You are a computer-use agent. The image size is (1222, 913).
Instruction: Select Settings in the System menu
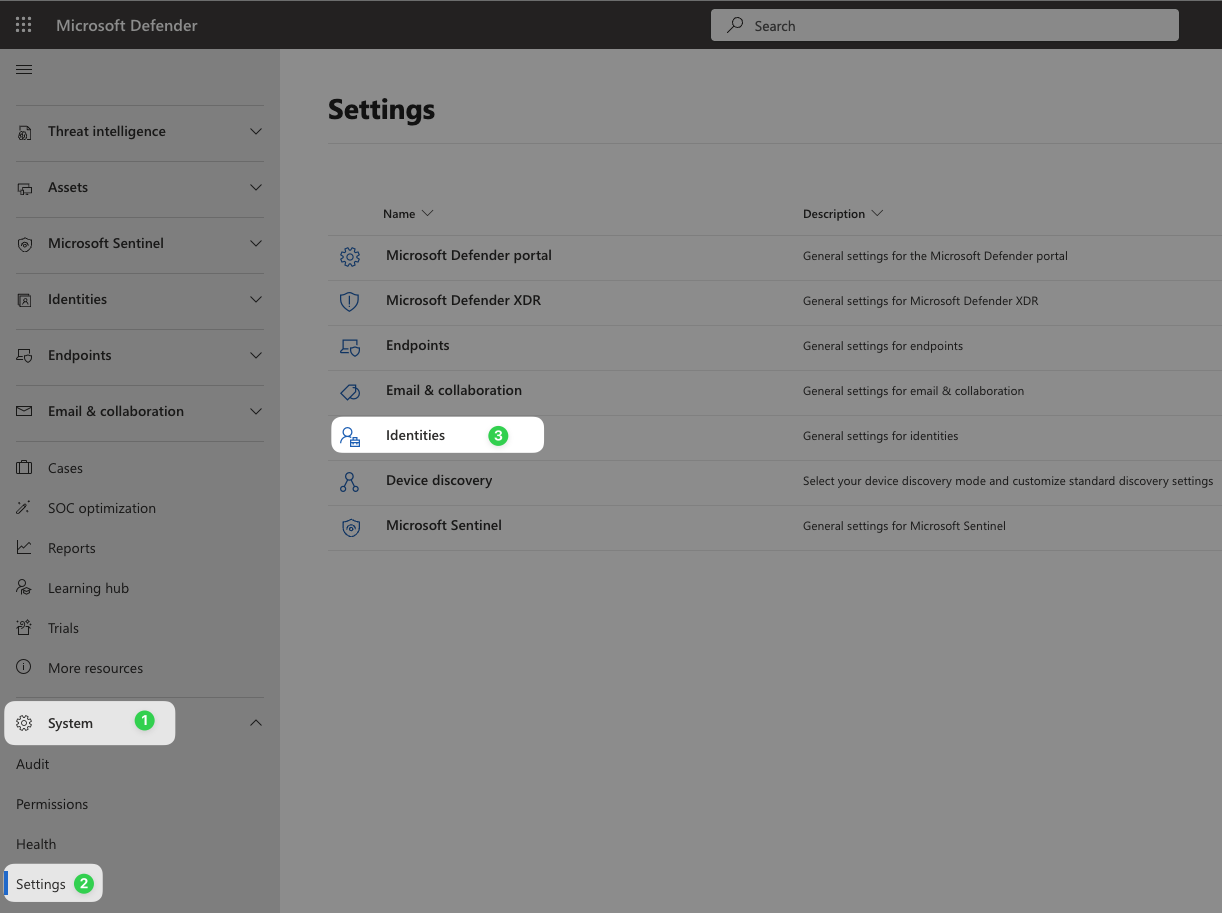coord(41,884)
